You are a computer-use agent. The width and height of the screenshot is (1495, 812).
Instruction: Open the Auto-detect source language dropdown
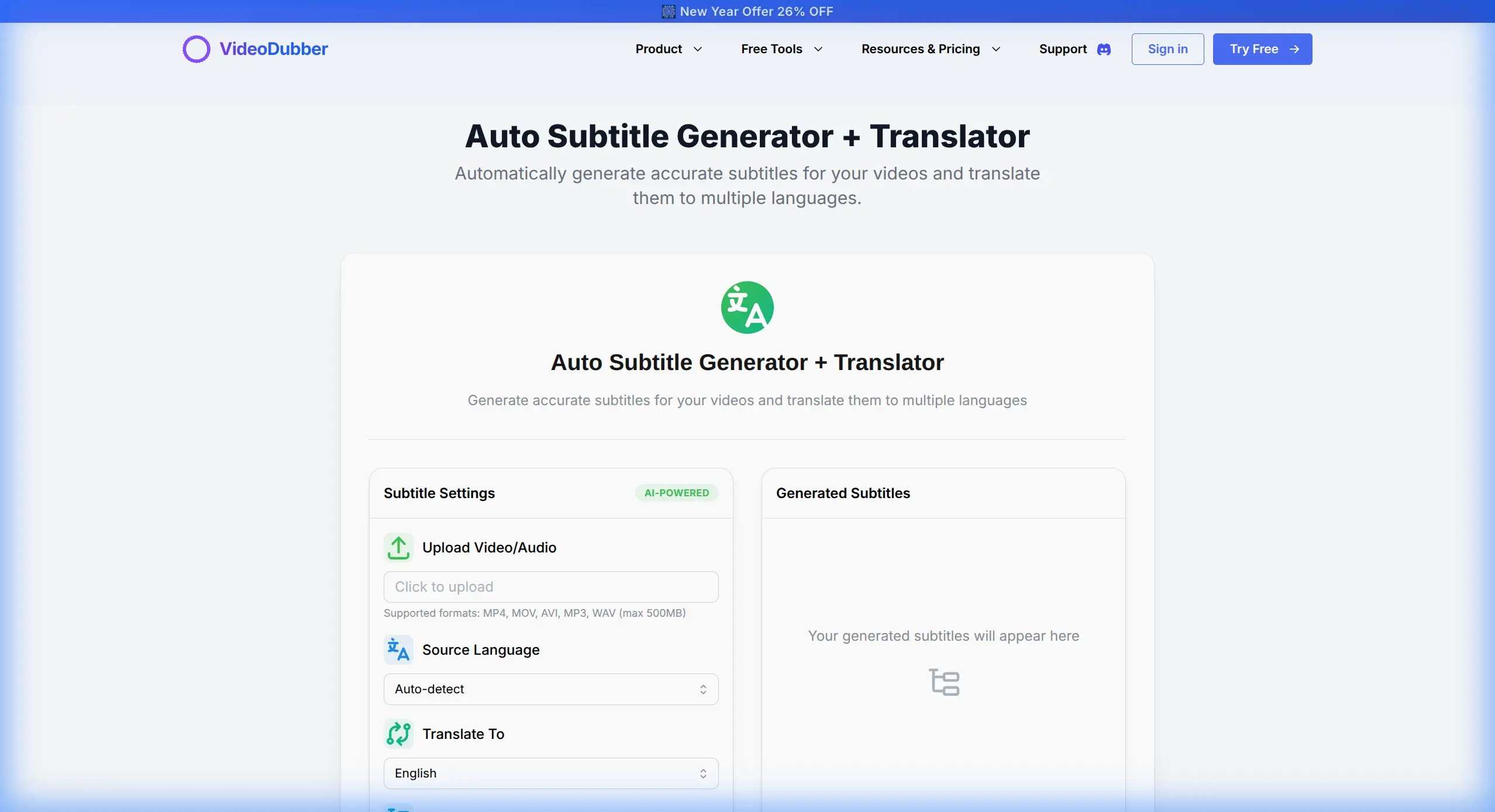(550, 689)
